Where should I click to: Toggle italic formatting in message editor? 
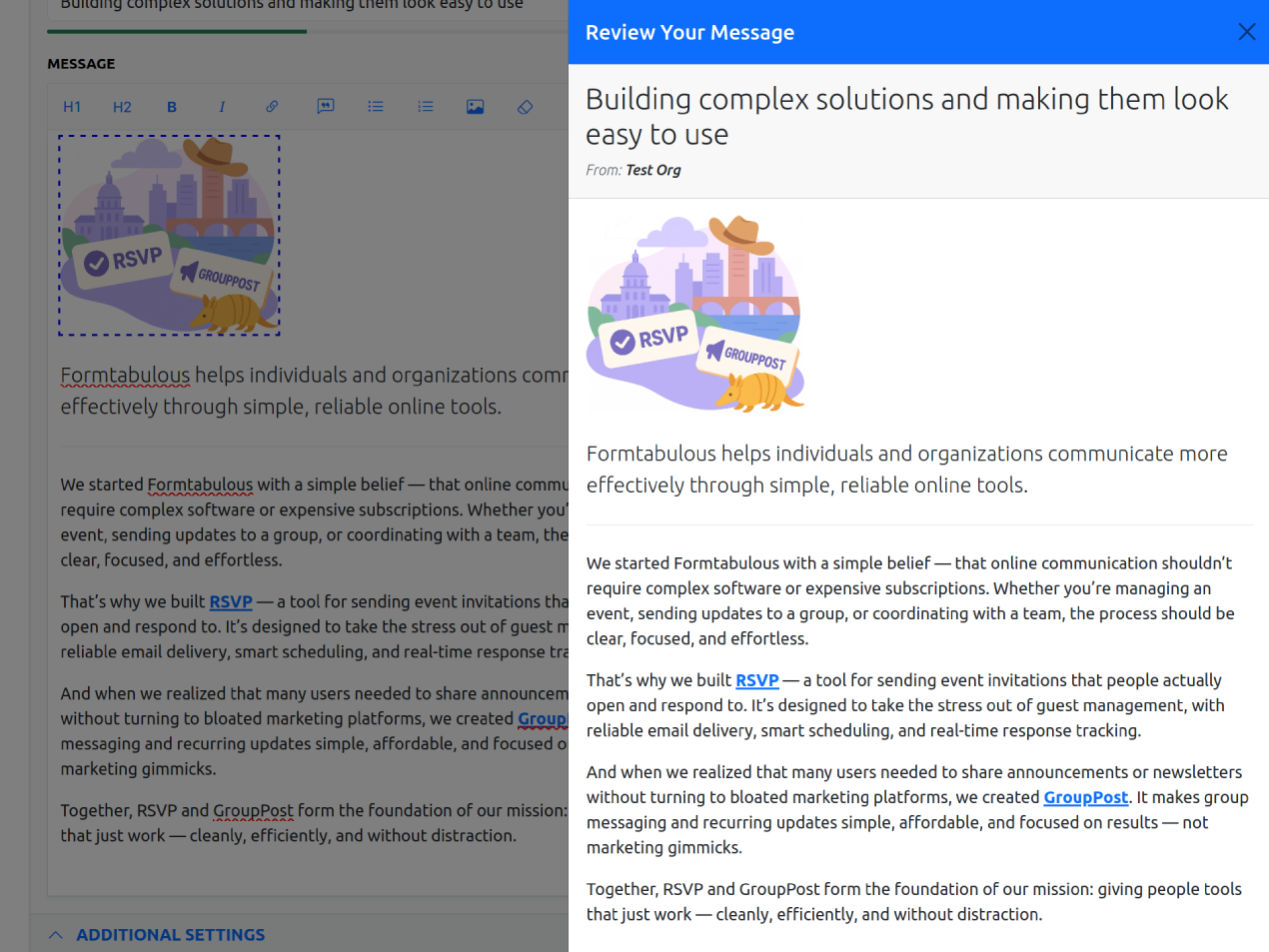[222, 107]
